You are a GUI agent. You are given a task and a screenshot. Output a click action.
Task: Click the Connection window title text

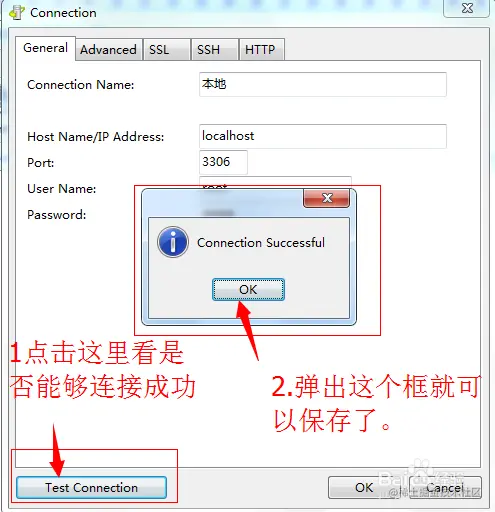click(63, 13)
